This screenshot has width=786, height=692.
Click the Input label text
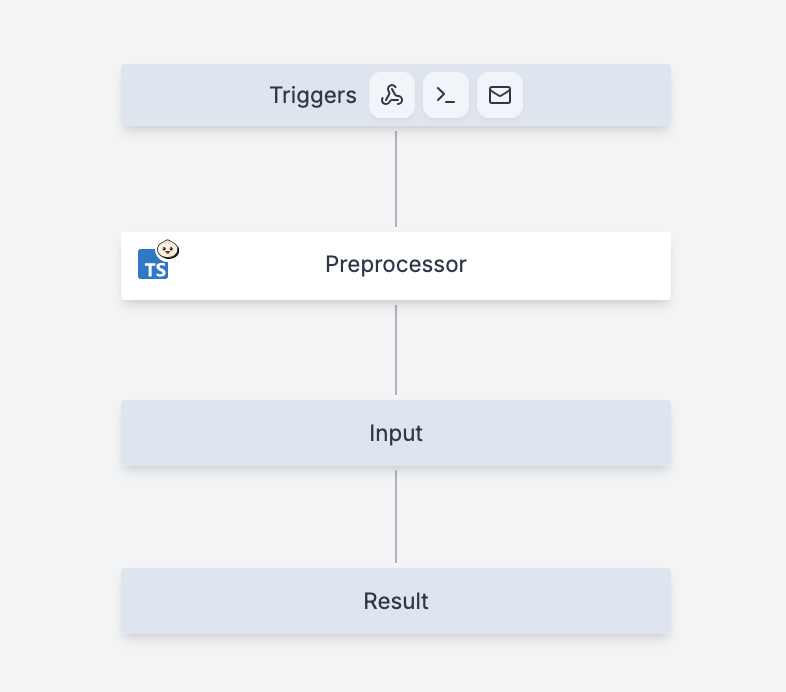click(x=396, y=433)
